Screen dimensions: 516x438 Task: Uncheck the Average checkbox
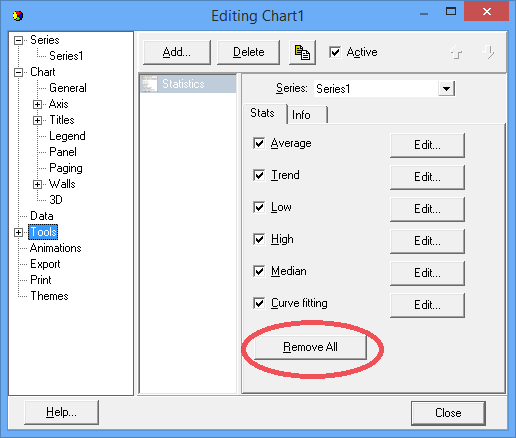point(259,143)
